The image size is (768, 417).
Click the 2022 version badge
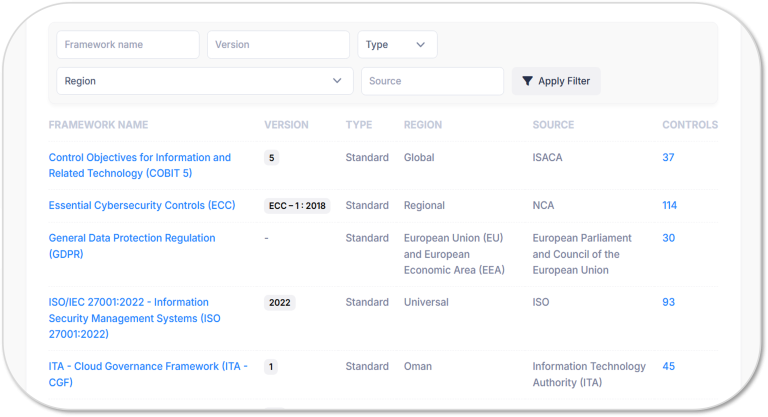point(280,302)
